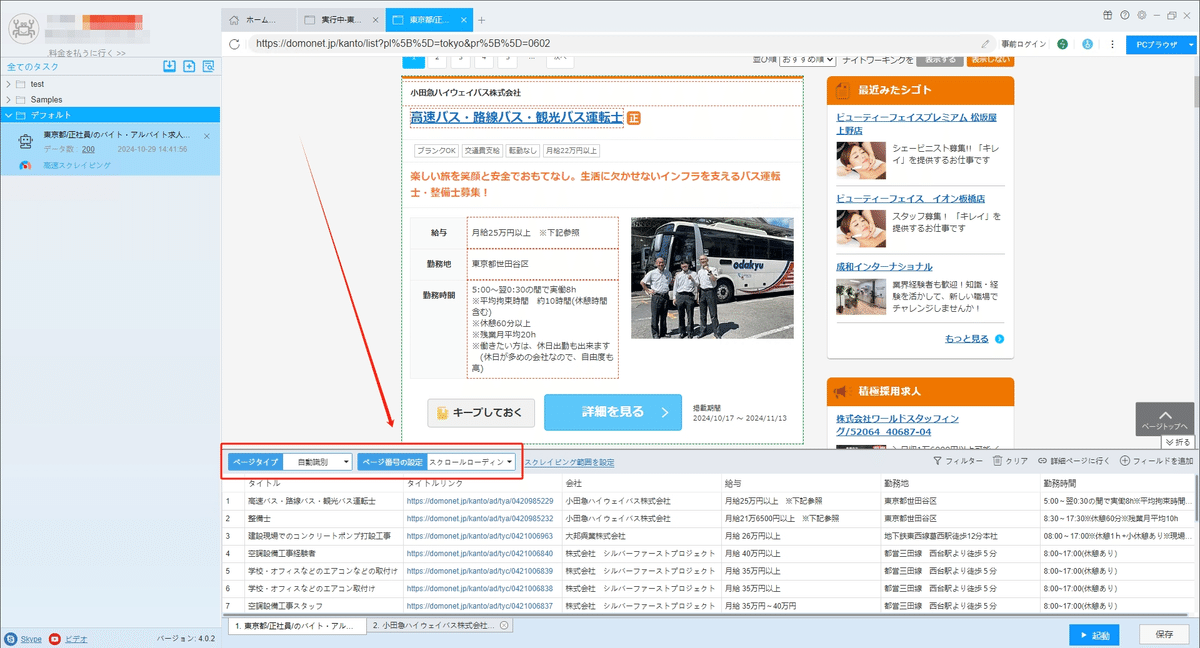Click the gray 表示する button
1200x648 pixels.
click(939, 60)
